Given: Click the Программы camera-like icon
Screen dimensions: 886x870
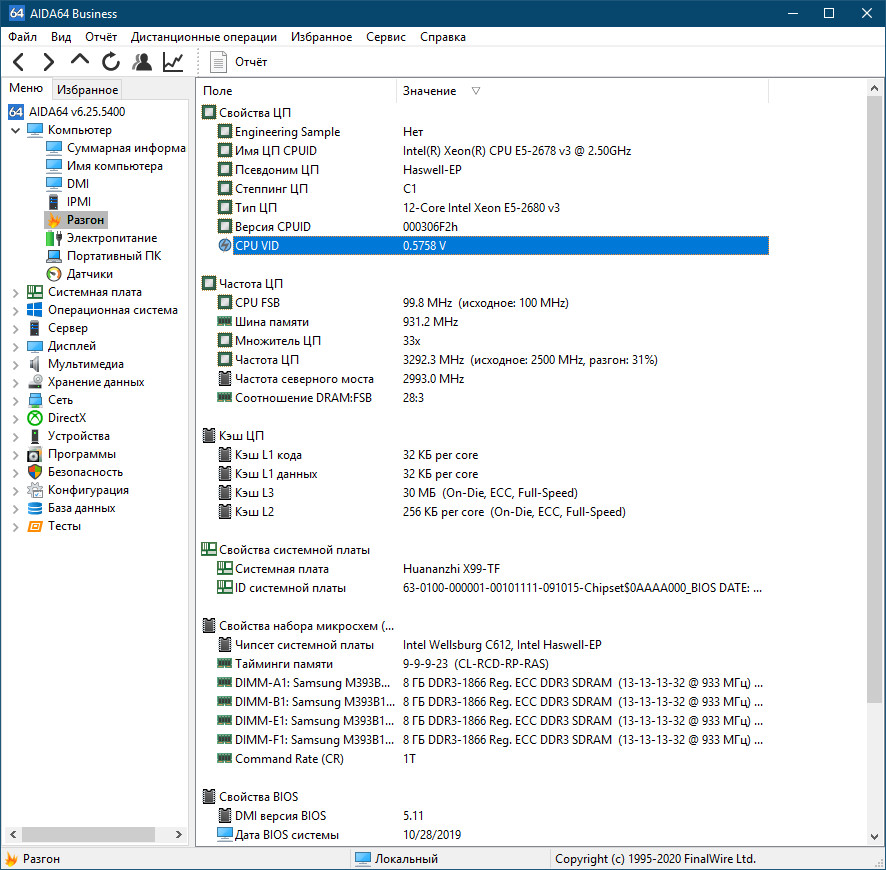Looking at the screenshot, I should [35, 454].
